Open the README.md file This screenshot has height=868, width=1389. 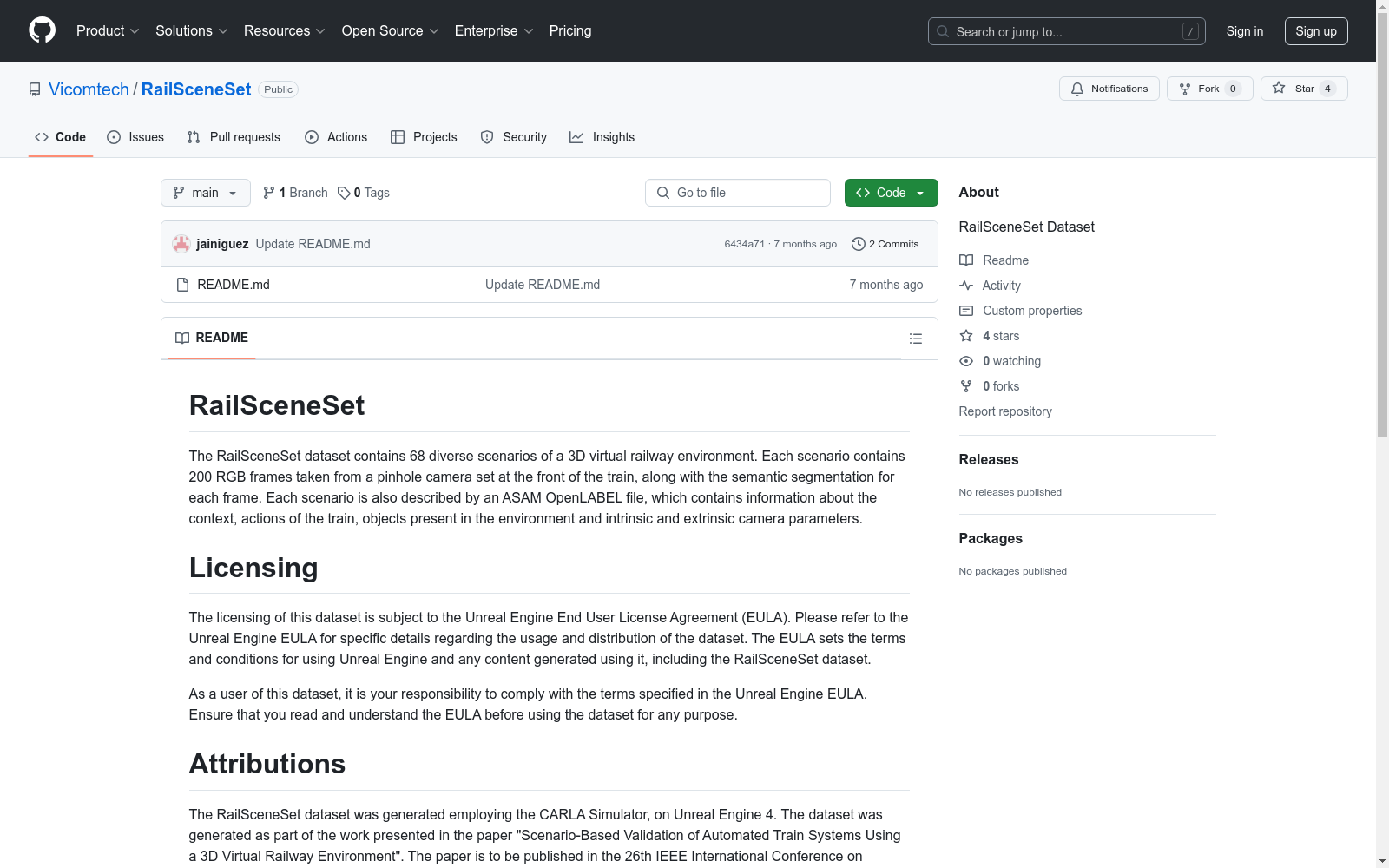click(x=234, y=285)
